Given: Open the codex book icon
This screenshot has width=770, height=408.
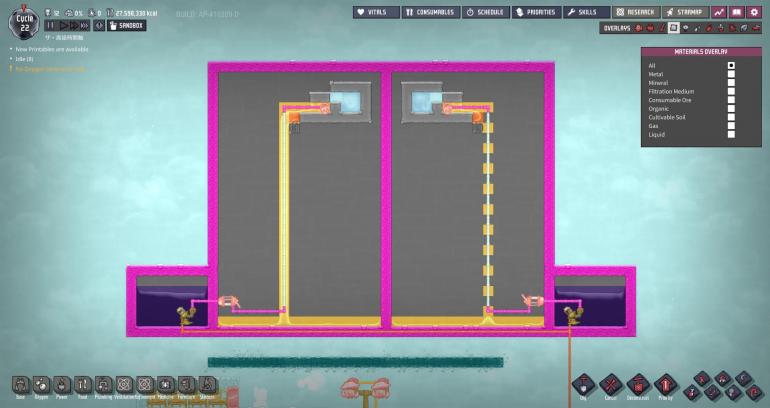Looking at the screenshot, I should coord(737,12).
